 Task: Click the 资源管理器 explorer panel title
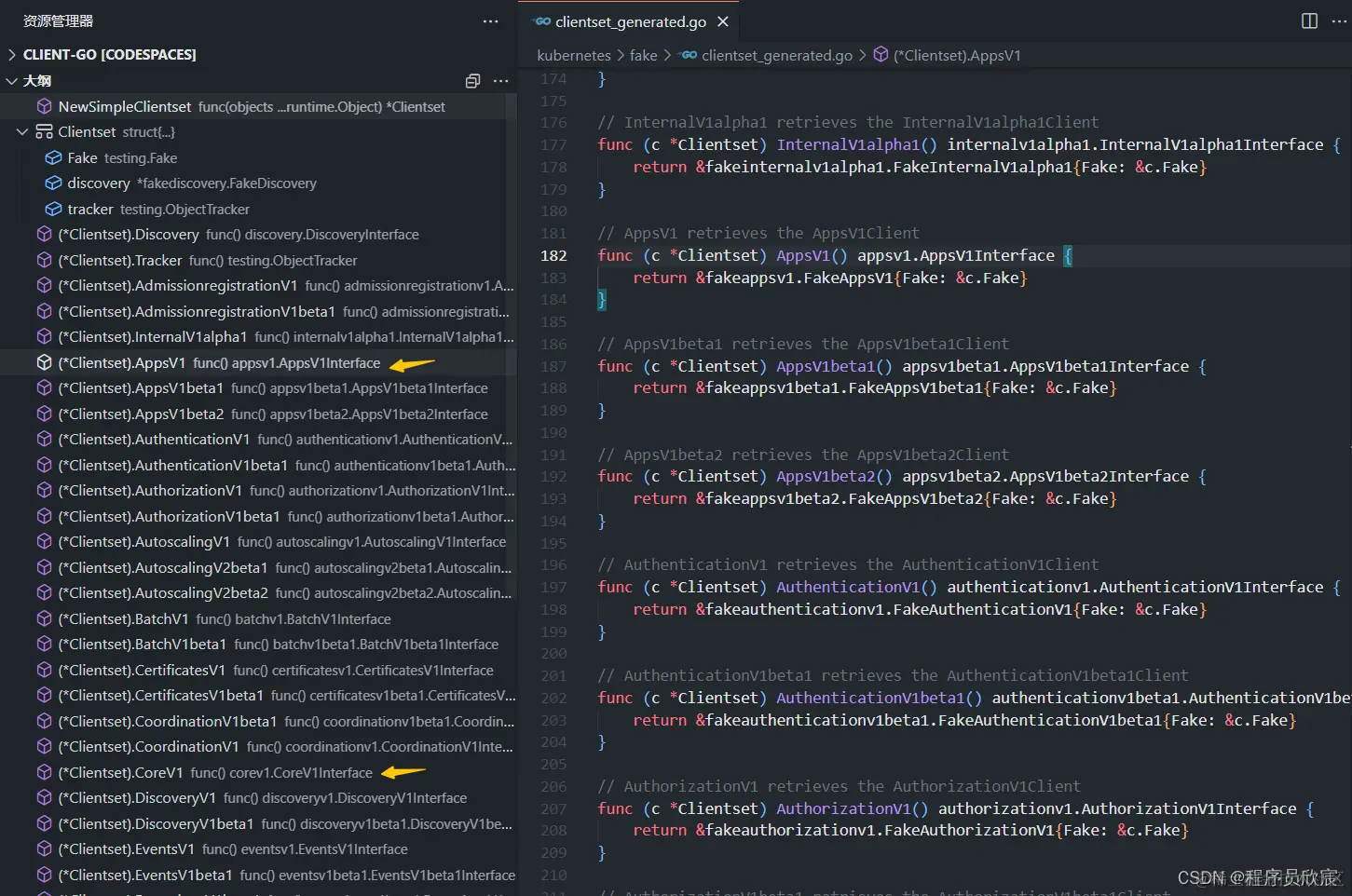[58, 21]
